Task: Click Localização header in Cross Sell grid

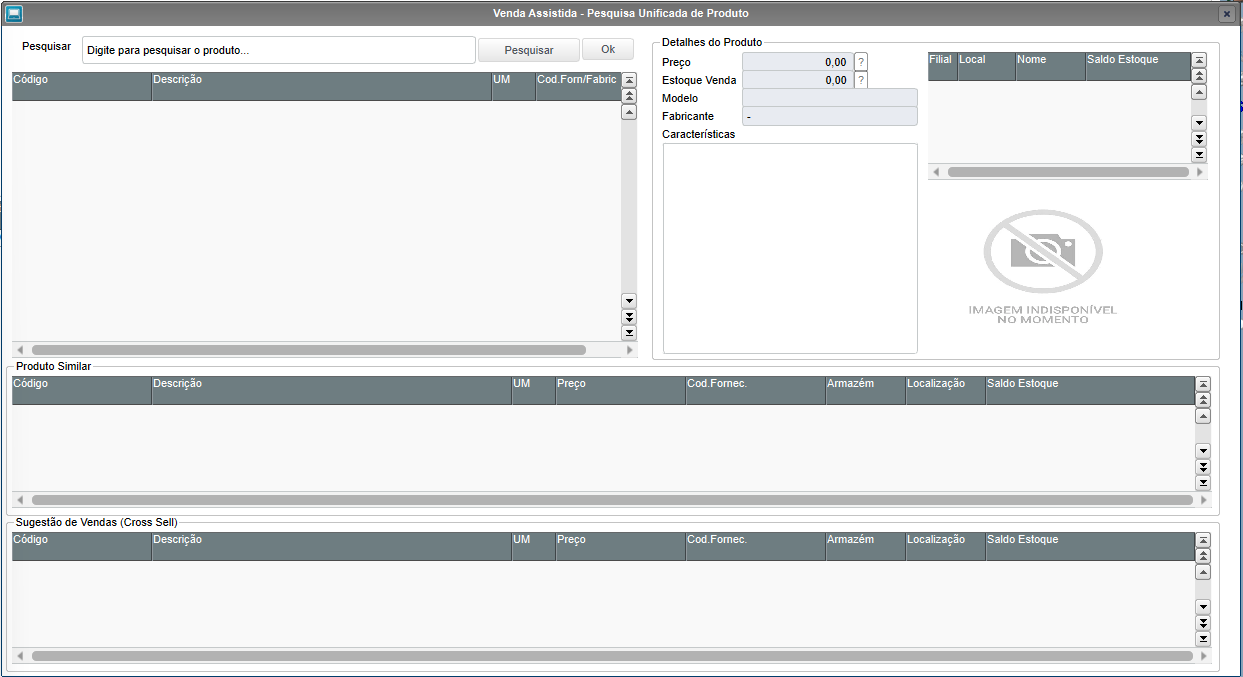Action: 946,547
